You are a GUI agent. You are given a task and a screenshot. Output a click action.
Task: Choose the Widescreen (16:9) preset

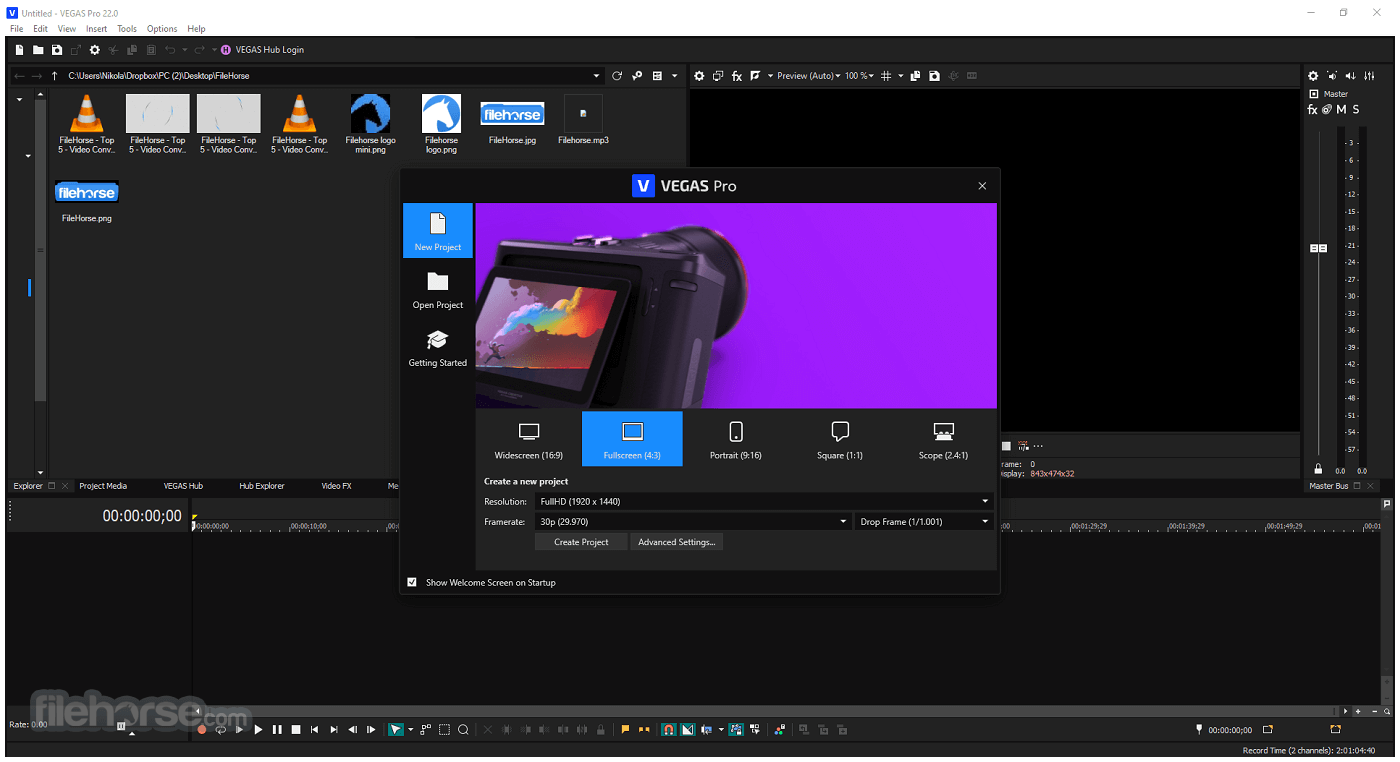coord(529,439)
